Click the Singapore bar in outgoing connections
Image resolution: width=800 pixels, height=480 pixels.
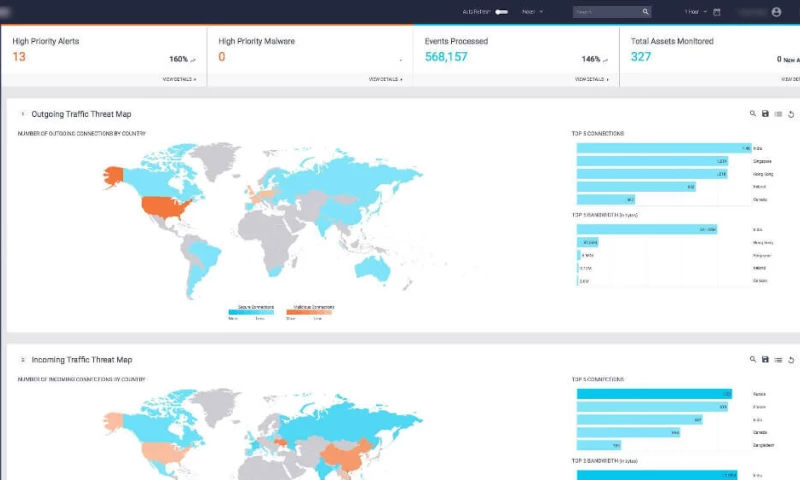click(x=652, y=161)
